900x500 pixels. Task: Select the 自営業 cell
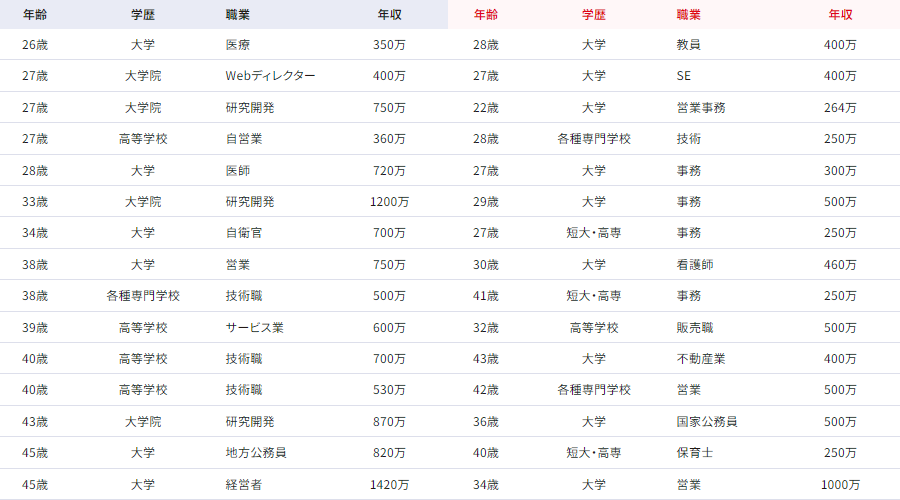(244, 139)
